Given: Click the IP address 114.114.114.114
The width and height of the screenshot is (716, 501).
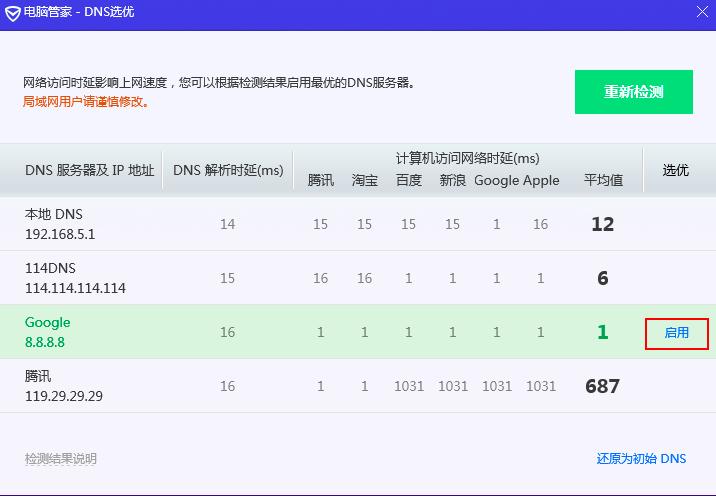Looking at the screenshot, I should click(75, 288).
